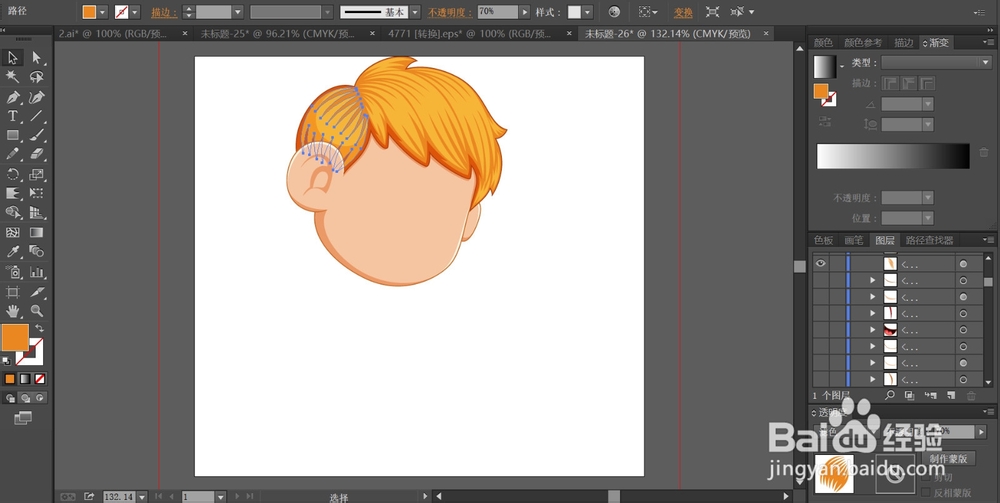The width and height of the screenshot is (1000, 503).
Task: Select the Slice tool
Action: pyautogui.click(x=36, y=292)
